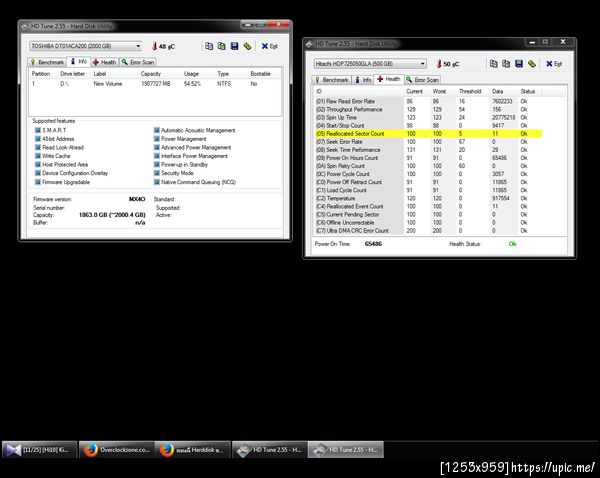Toggle Write Cache checkbox
This screenshot has width=600, height=478.
coord(38,156)
